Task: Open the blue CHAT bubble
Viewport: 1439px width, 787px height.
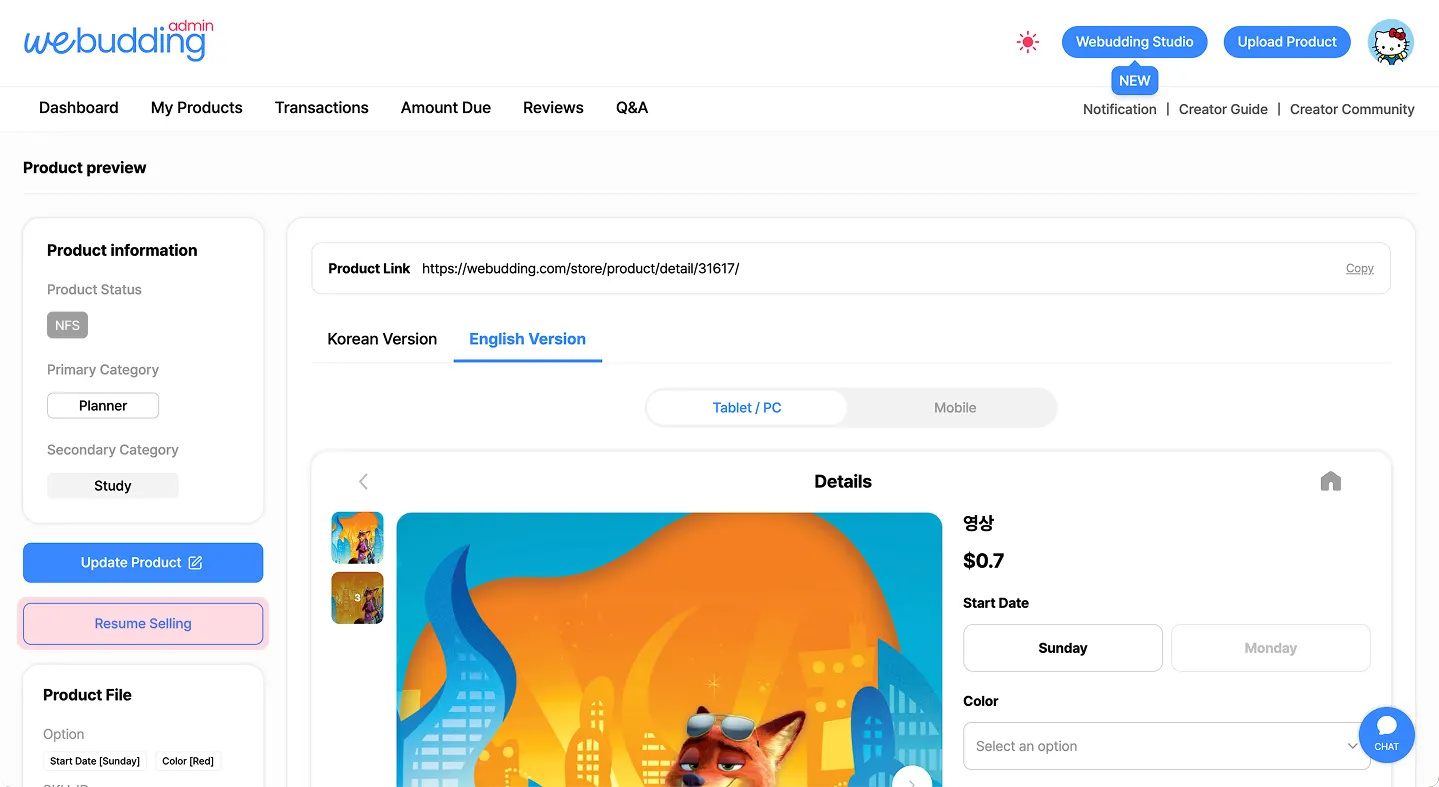Action: [1386, 734]
